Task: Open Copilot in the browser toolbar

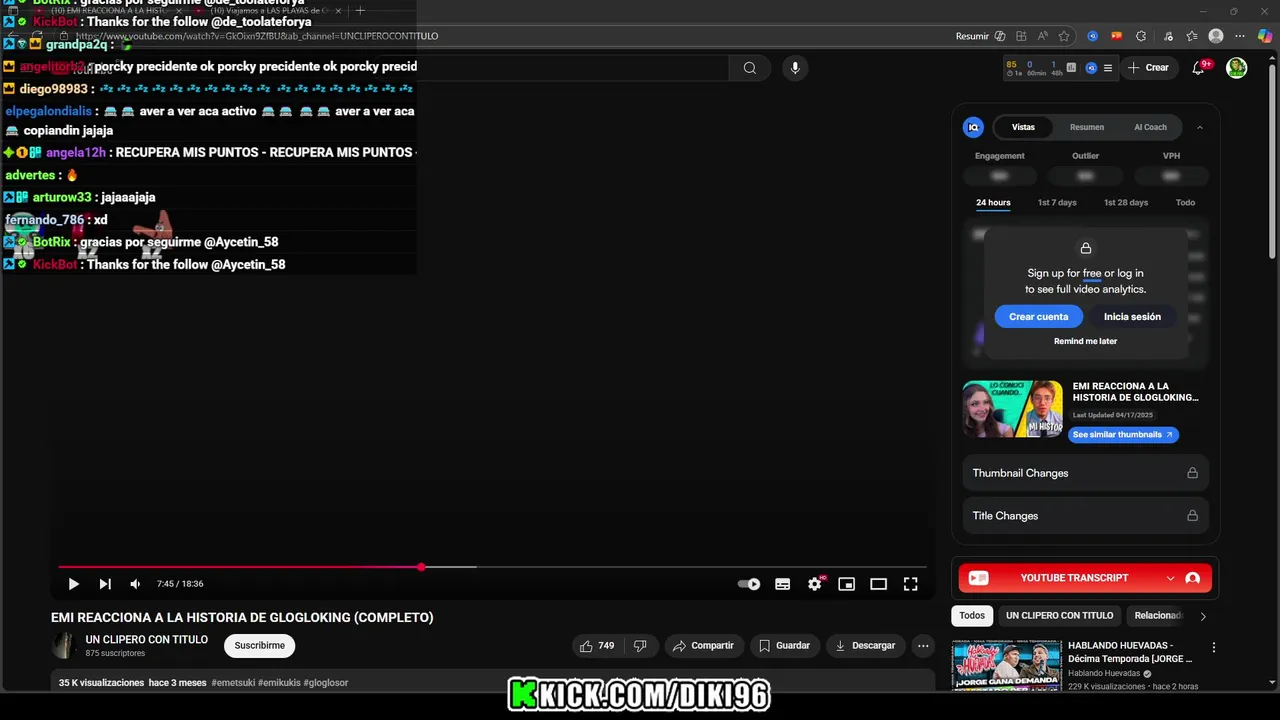Action: 1265,36
